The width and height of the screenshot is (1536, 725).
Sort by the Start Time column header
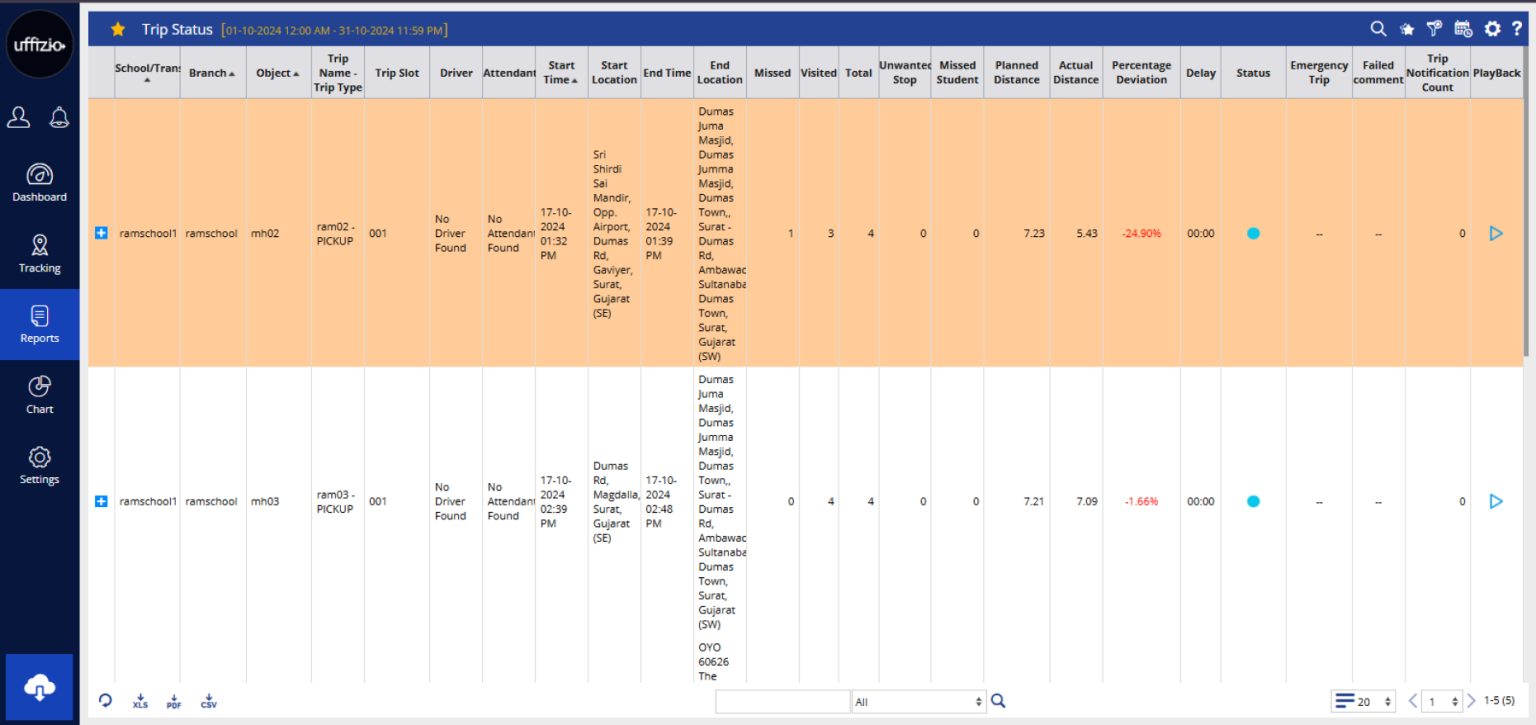click(561, 72)
